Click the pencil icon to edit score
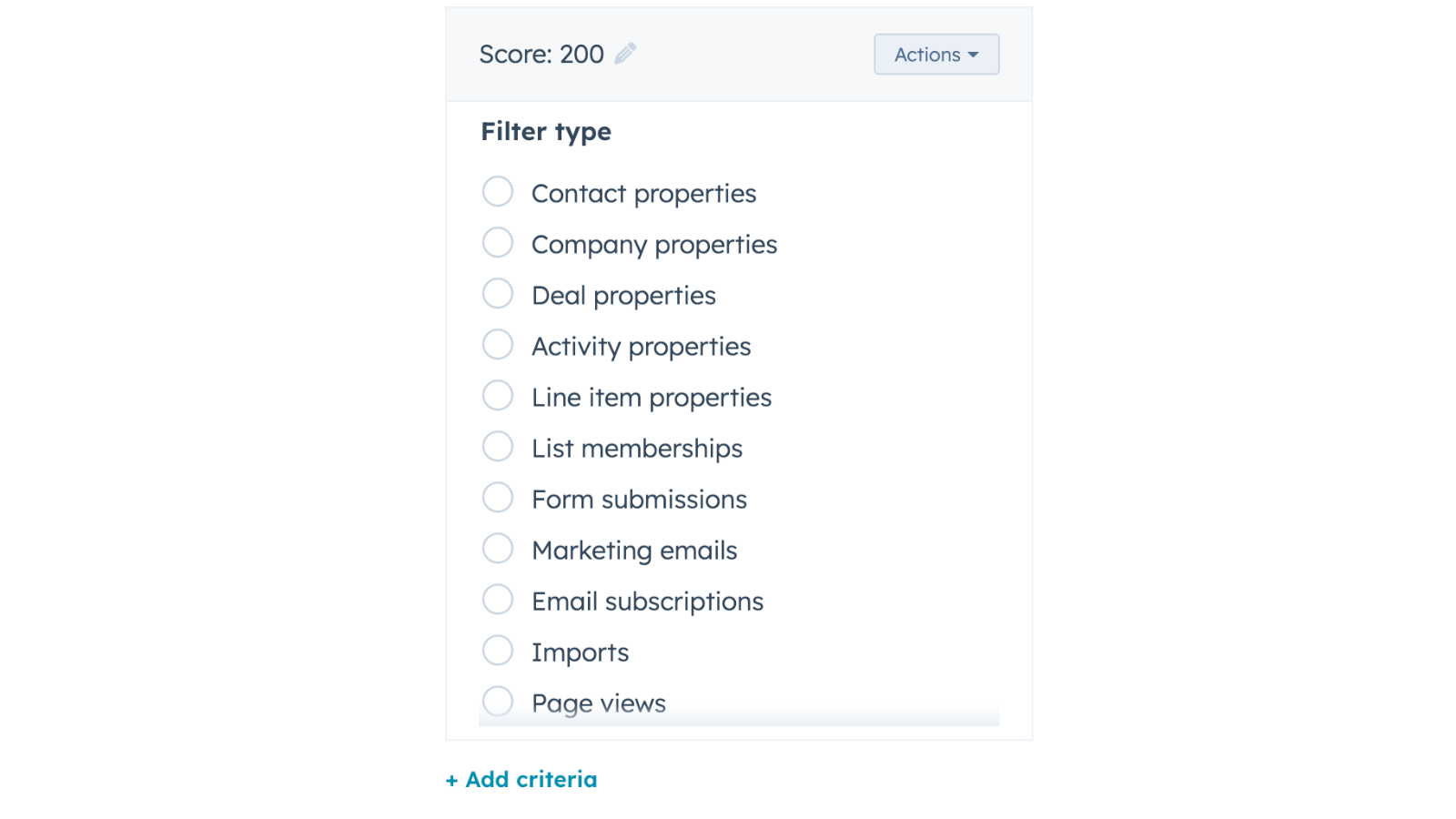1456x819 pixels. point(625,54)
